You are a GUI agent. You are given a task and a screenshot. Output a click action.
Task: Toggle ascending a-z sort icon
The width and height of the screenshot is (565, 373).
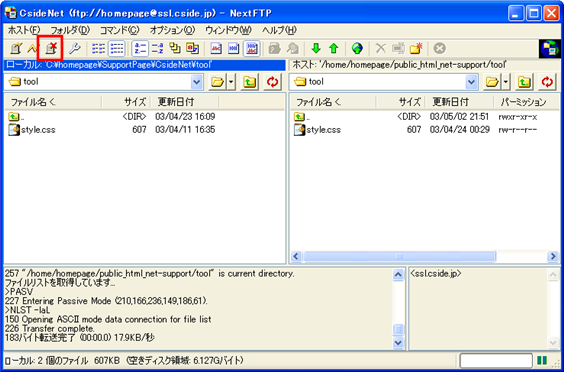click(139, 48)
